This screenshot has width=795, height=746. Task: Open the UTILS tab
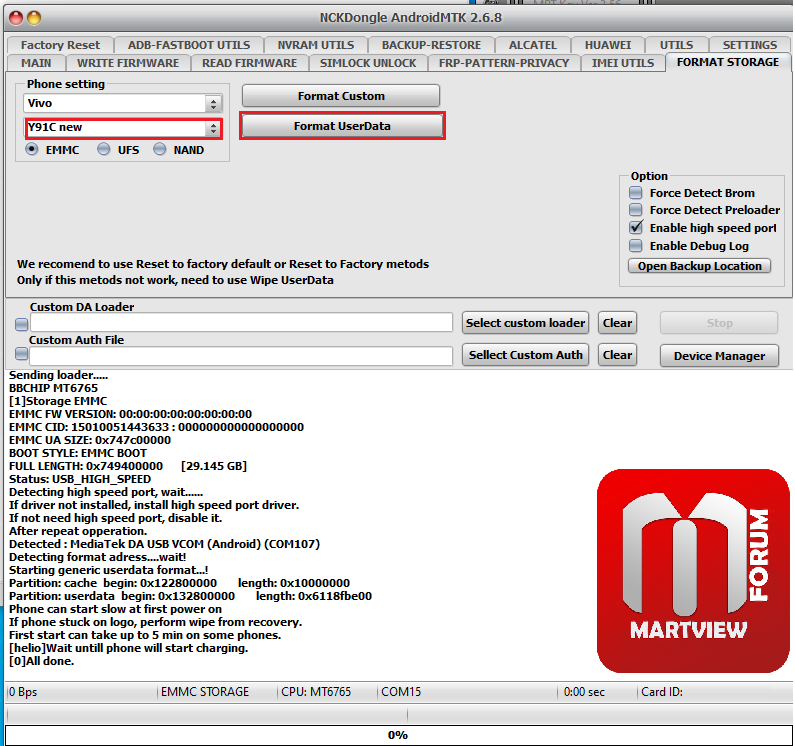pos(676,45)
